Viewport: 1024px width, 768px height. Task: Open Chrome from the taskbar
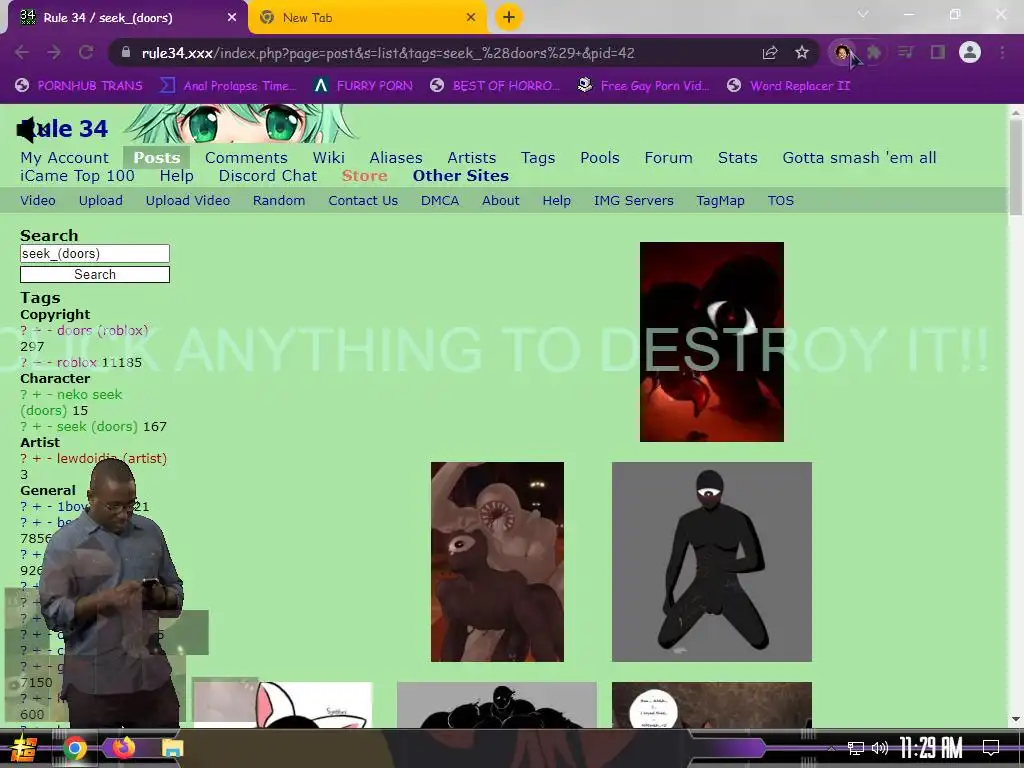click(74, 748)
